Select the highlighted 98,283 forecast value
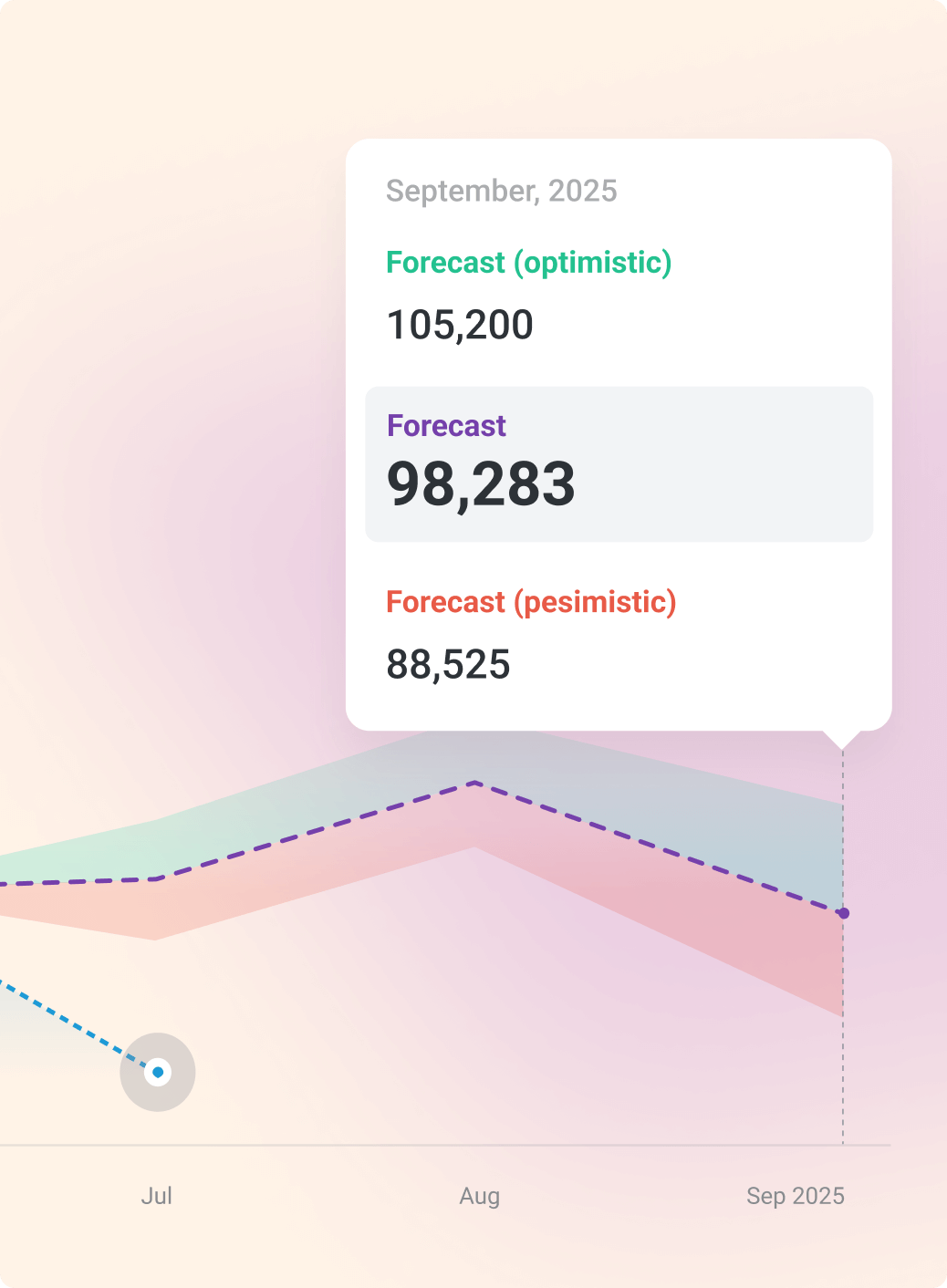The height and width of the screenshot is (1288, 947). (x=482, y=483)
